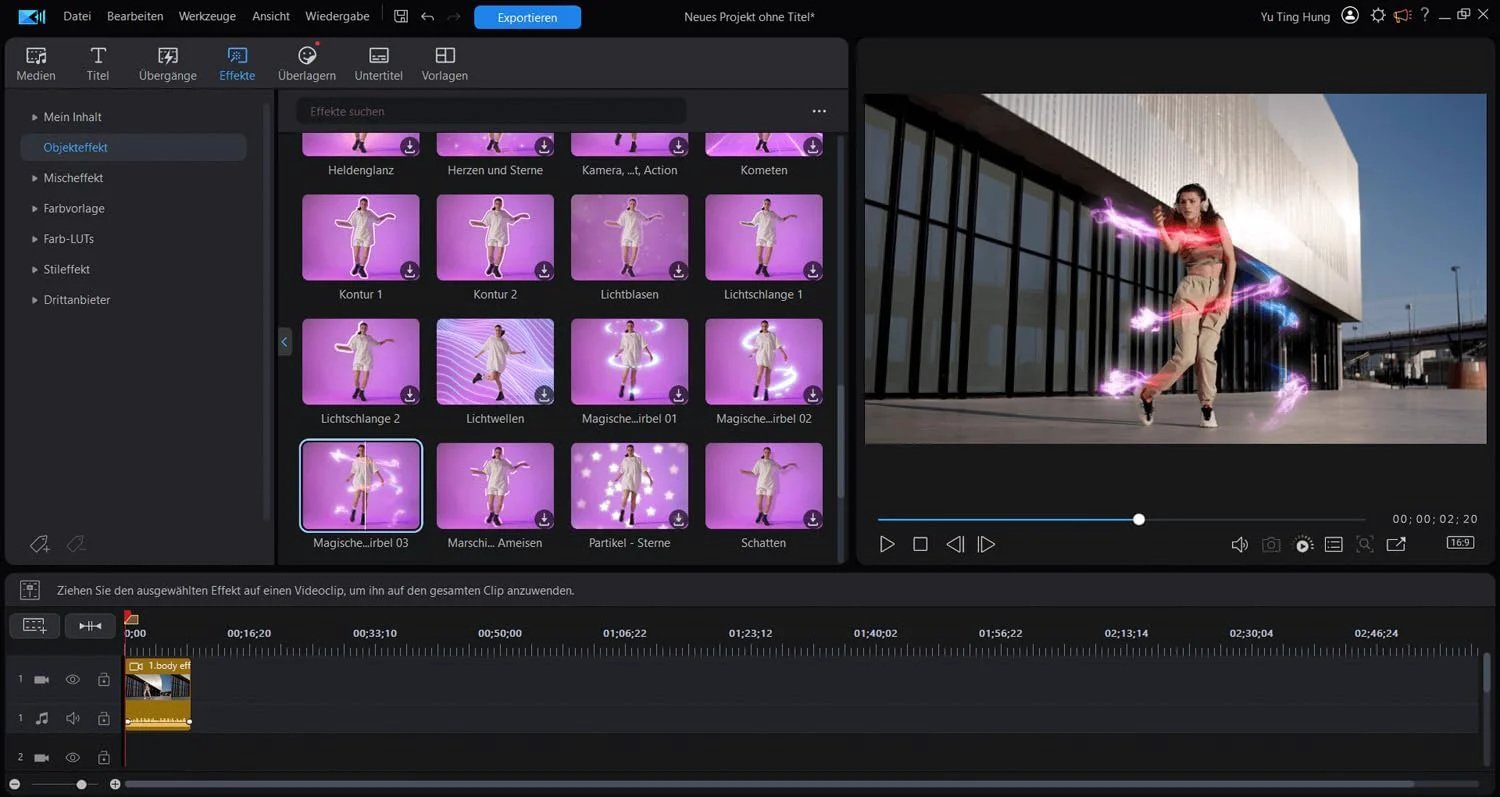This screenshot has height=797, width=1500.
Task: Lock video track 1
Action: pyautogui.click(x=103, y=680)
